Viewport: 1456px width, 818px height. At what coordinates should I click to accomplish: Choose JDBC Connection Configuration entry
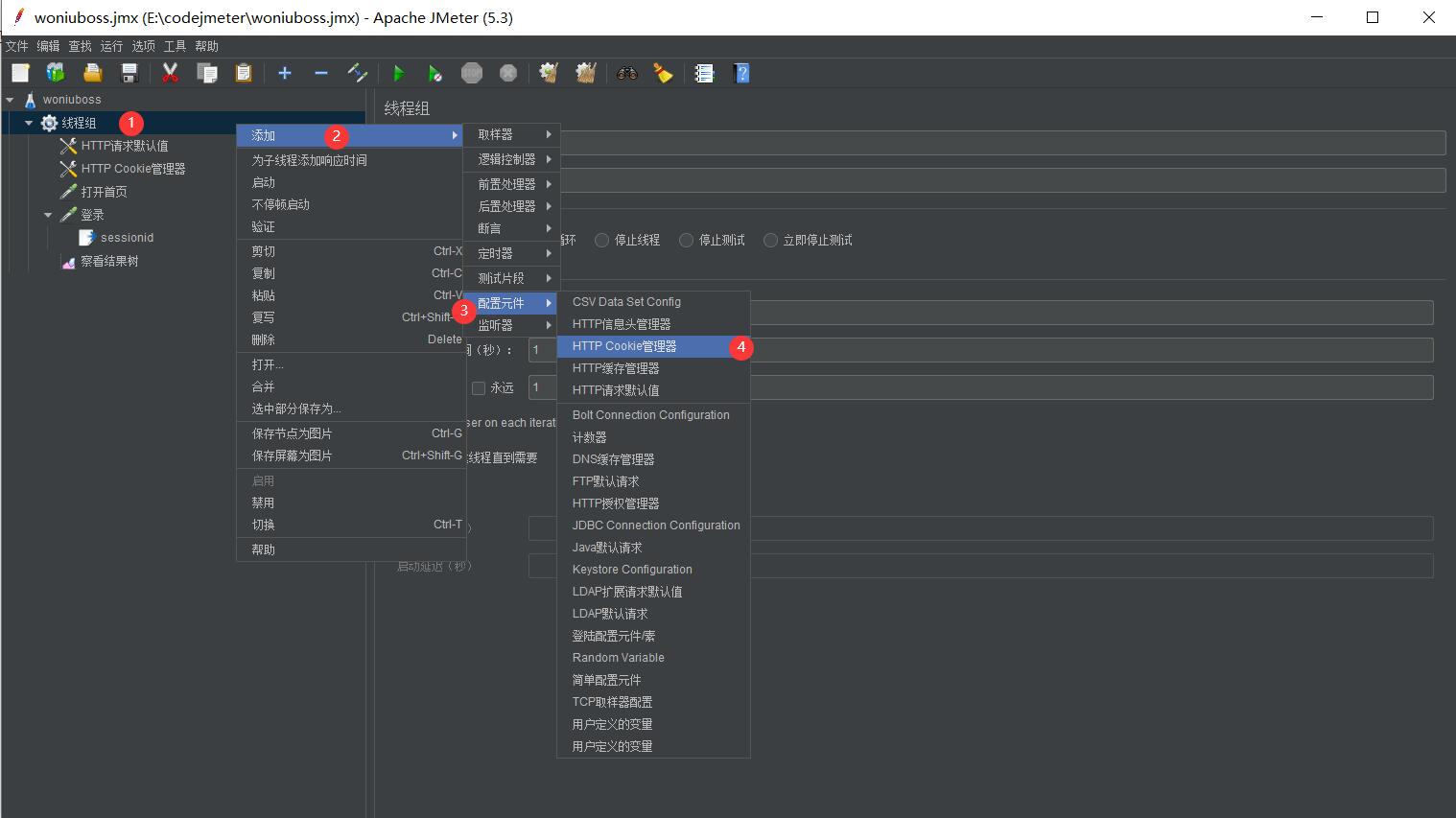tap(653, 526)
